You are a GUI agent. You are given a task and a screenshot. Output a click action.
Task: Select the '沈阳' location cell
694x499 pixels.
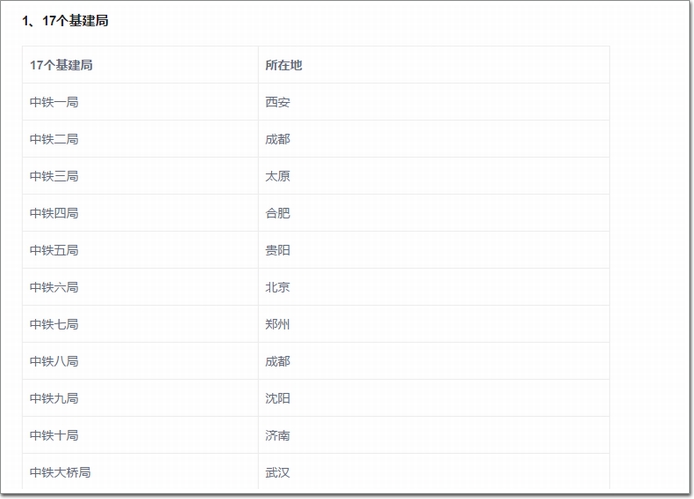point(434,398)
